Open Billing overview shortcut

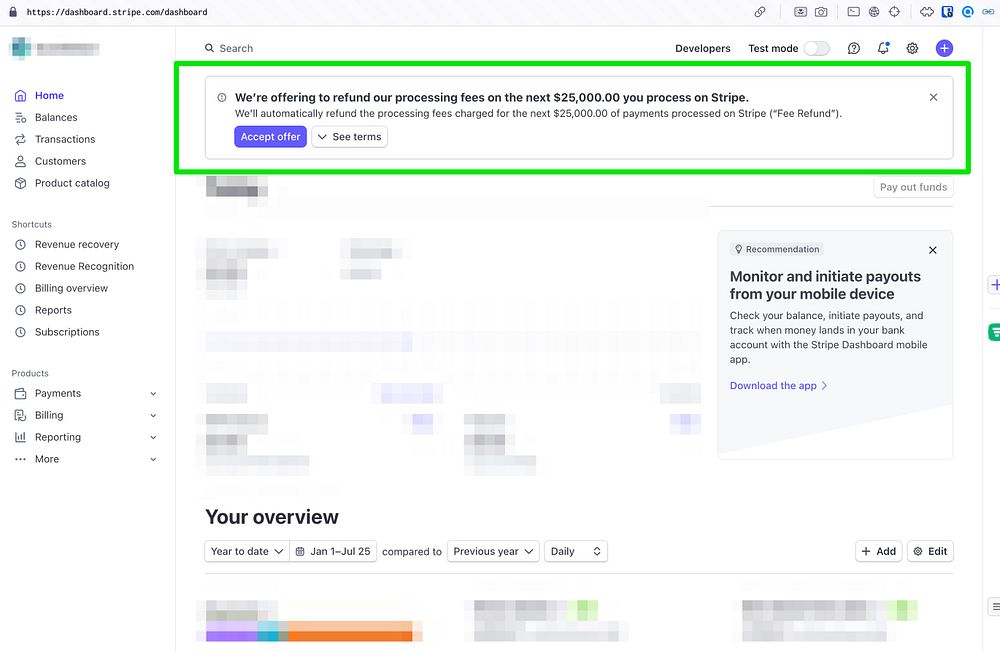[x=71, y=288]
